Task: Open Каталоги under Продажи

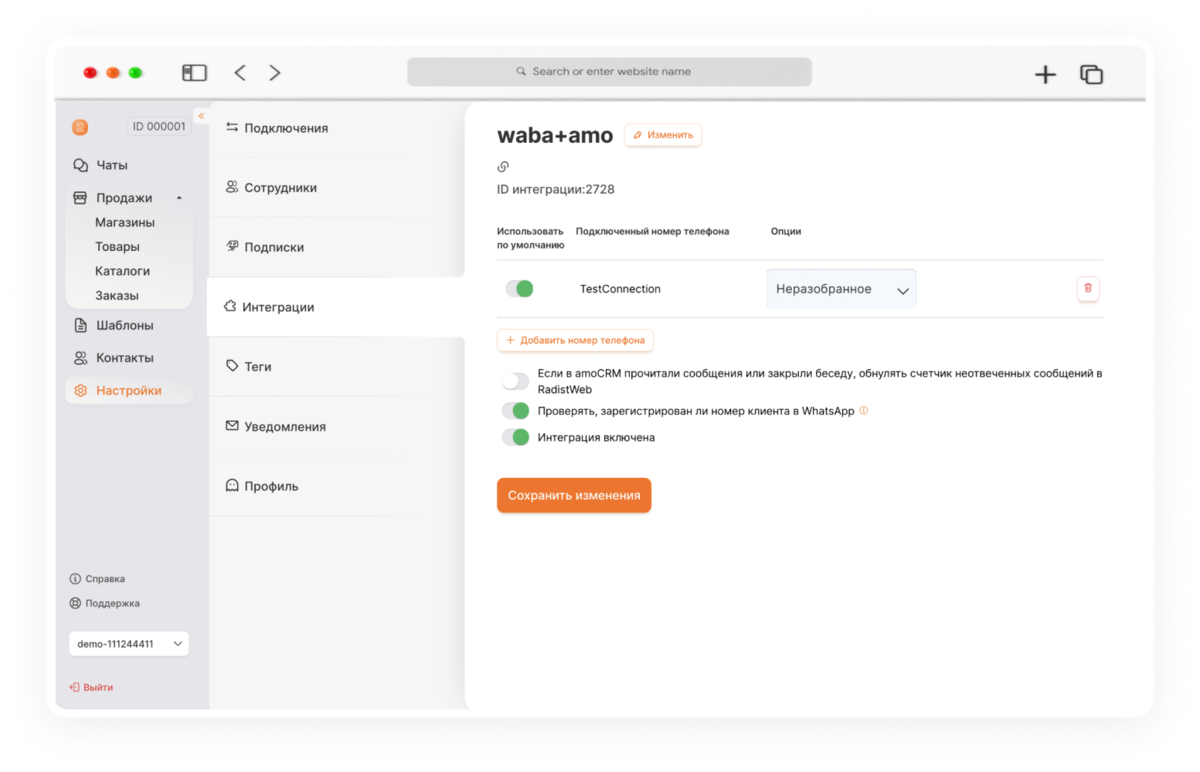Action: [123, 271]
